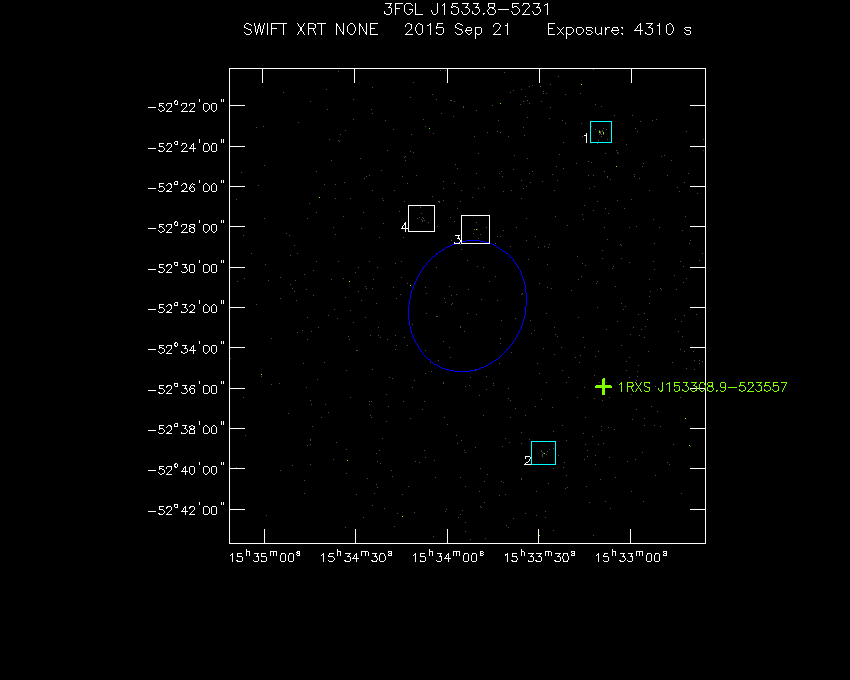Click the white source box labeled 3
Image resolution: width=850 pixels, height=680 pixels.
[475, 229]
